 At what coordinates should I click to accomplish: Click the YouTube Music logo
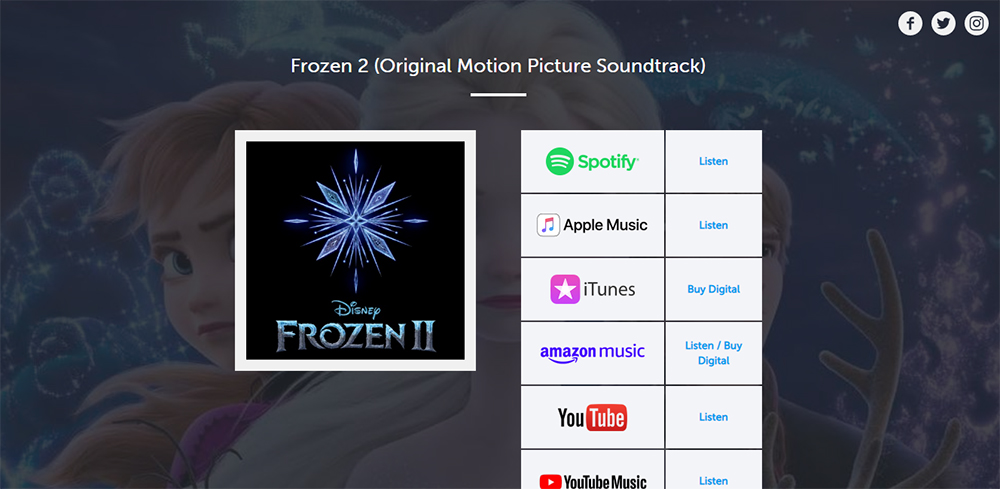[x=592, y=481]
